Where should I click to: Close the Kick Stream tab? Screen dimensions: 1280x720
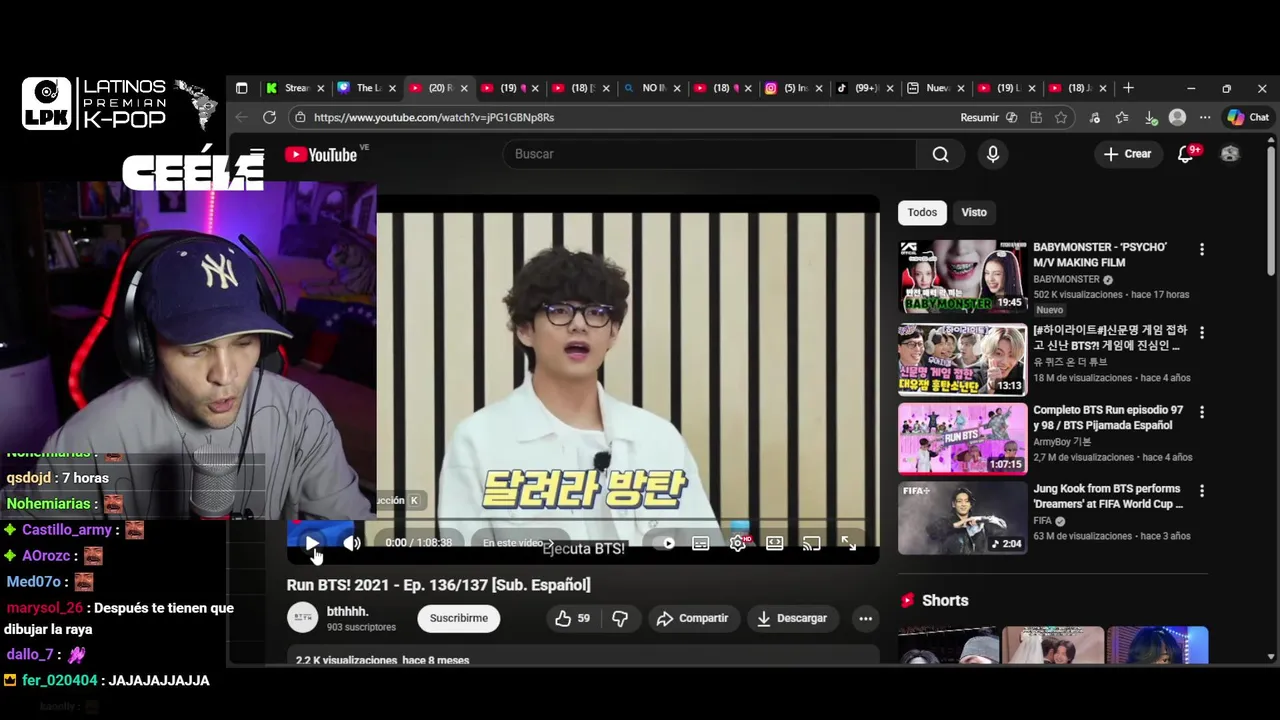tap(321, 88)
